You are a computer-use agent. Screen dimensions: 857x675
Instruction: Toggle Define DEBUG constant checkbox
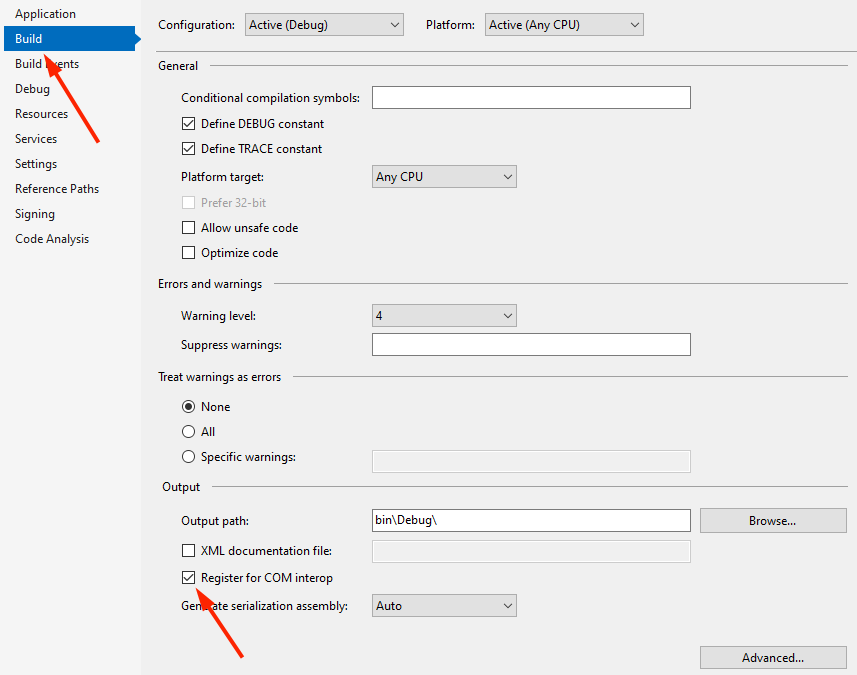(x=188, y=124)
